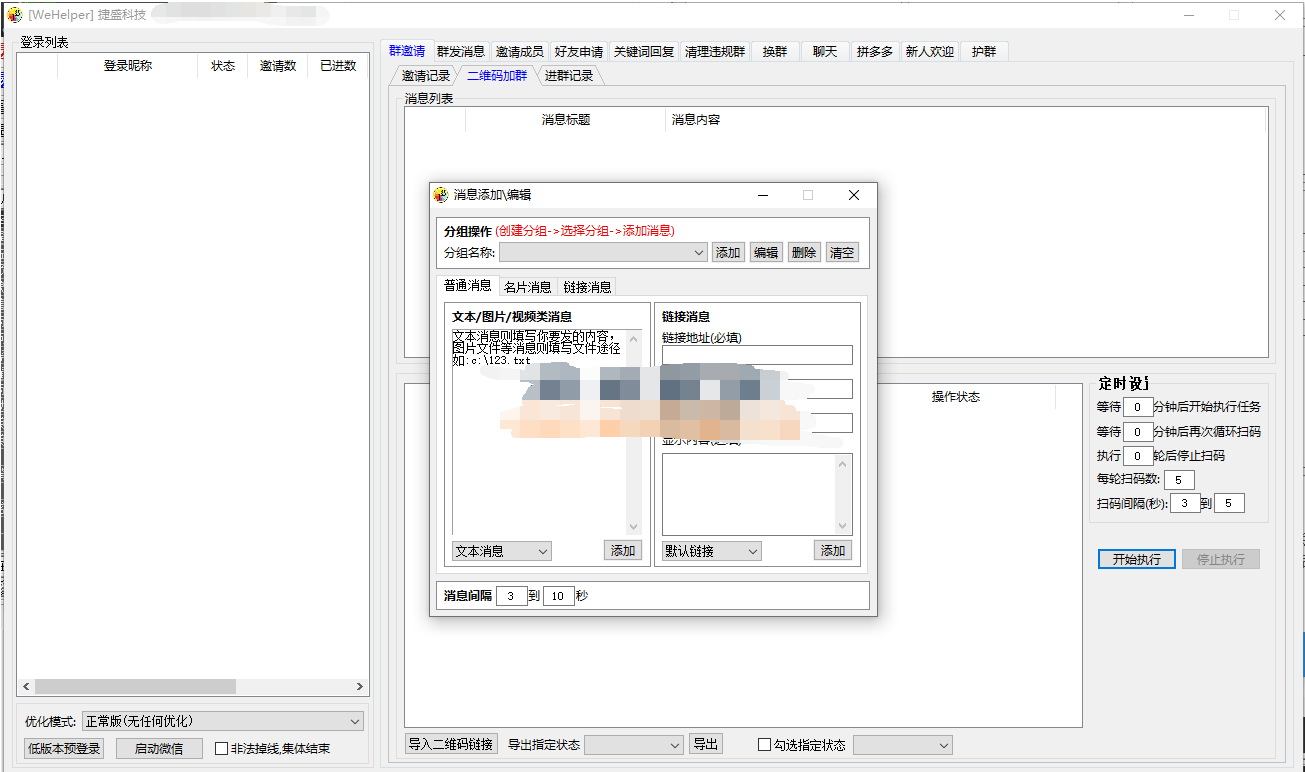Go to the 关键词回复 tab
This screenshot has height=772, width=1305.
pyautogui.click(x=644, y=52)
